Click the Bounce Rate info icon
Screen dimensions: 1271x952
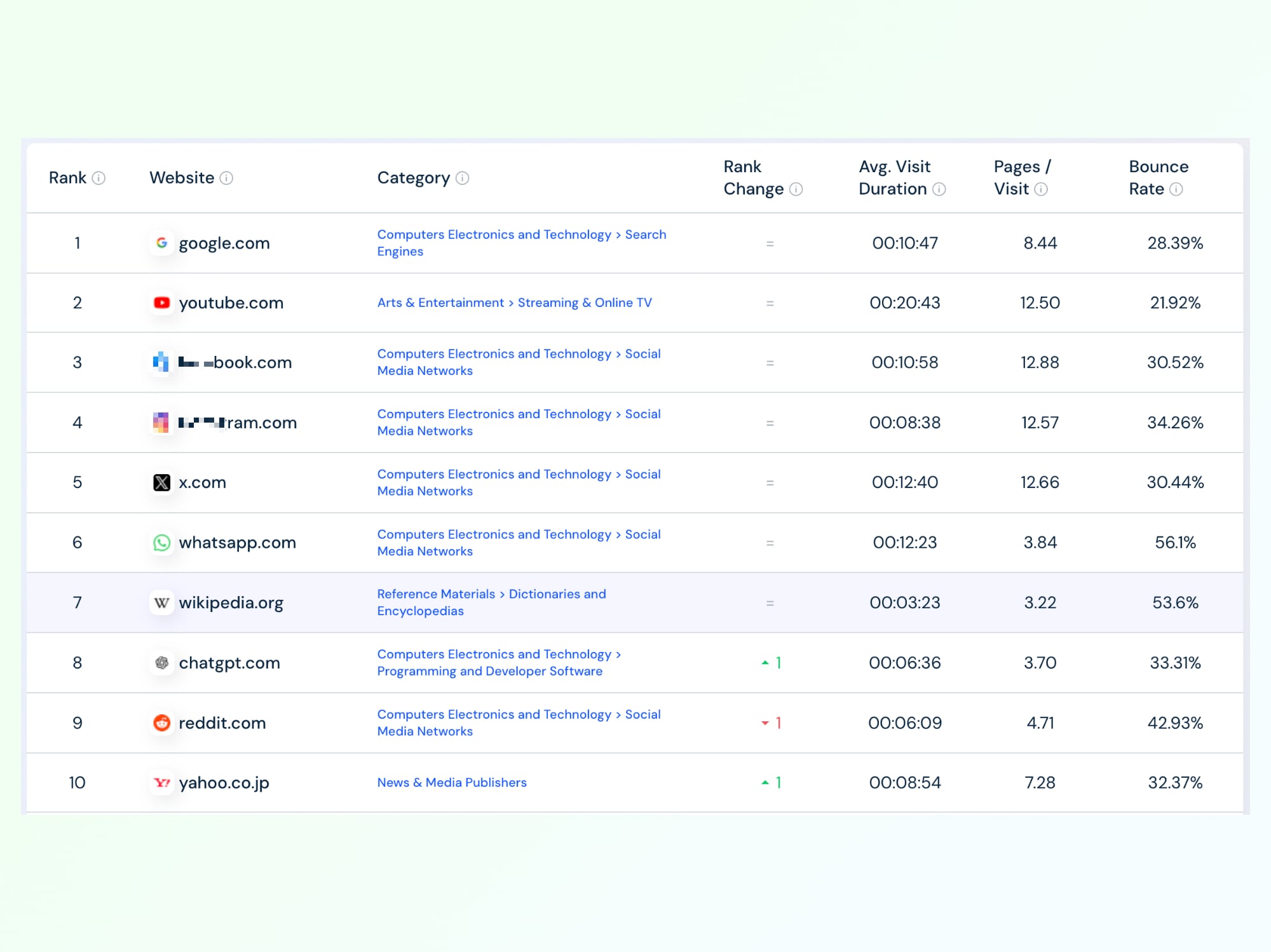click(1176, 189)
